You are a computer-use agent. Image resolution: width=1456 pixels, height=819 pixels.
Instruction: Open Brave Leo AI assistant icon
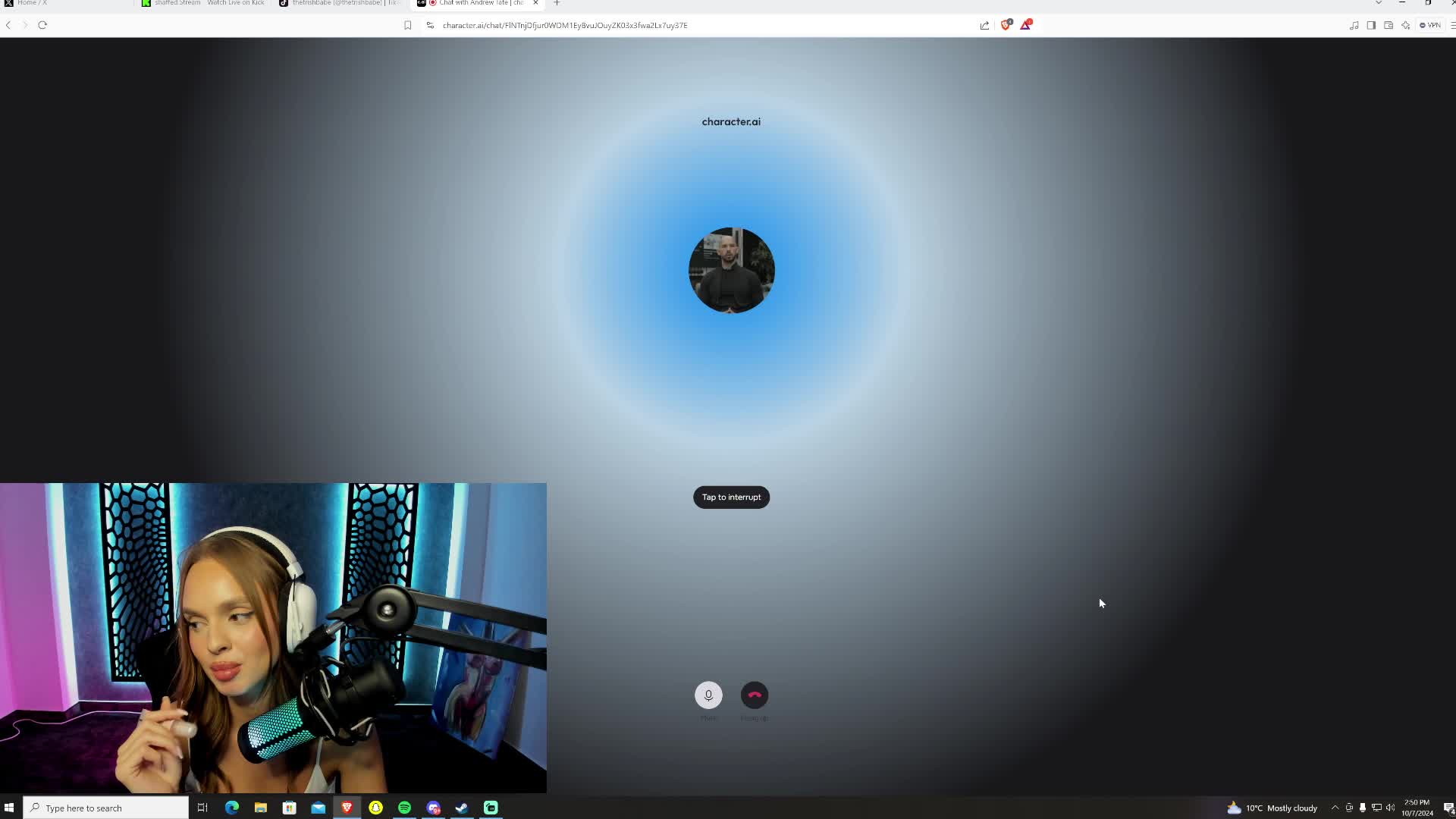[x=1405, y=25]
